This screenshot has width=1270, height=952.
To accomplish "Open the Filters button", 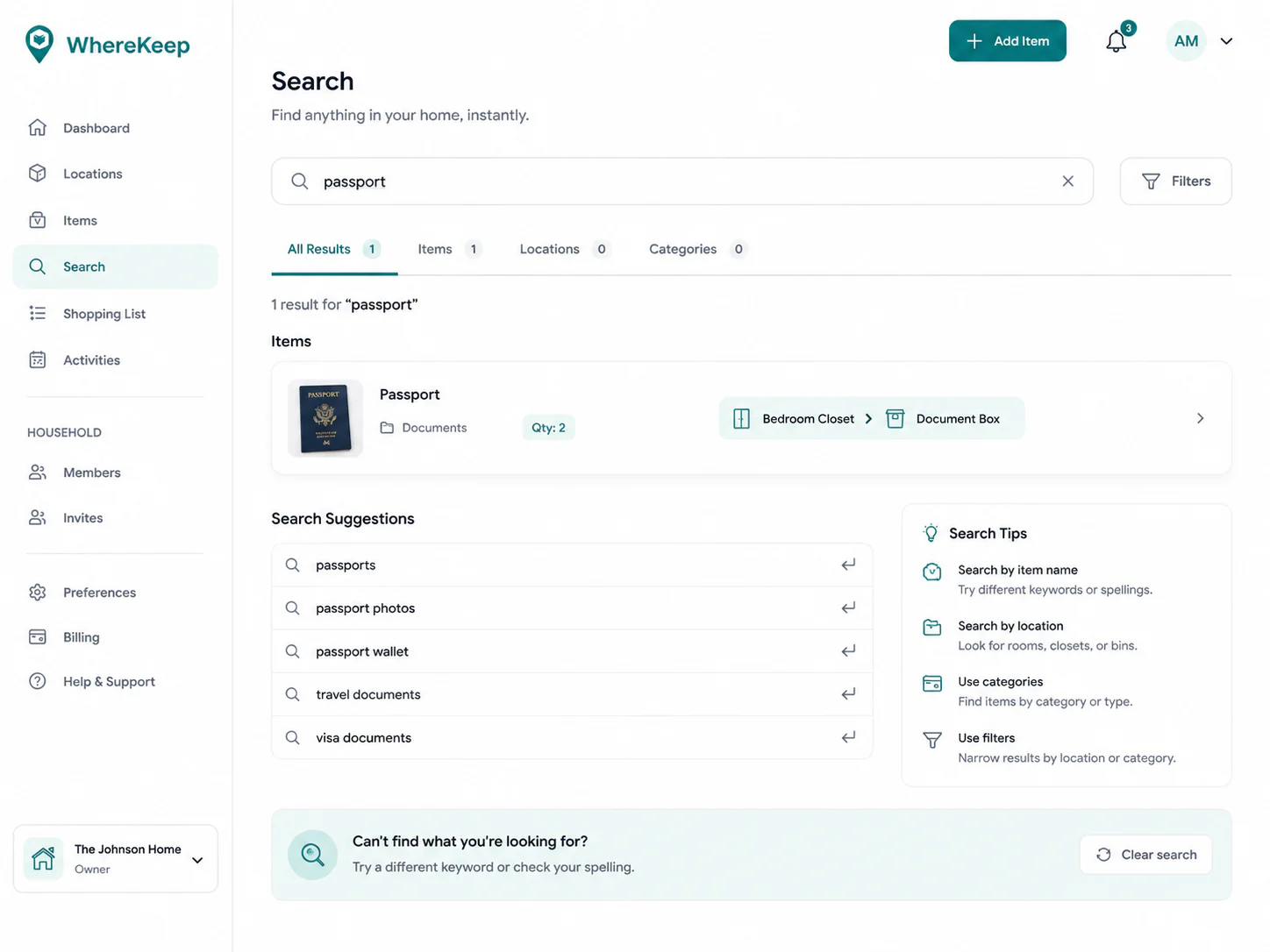I will (1176, 181).
